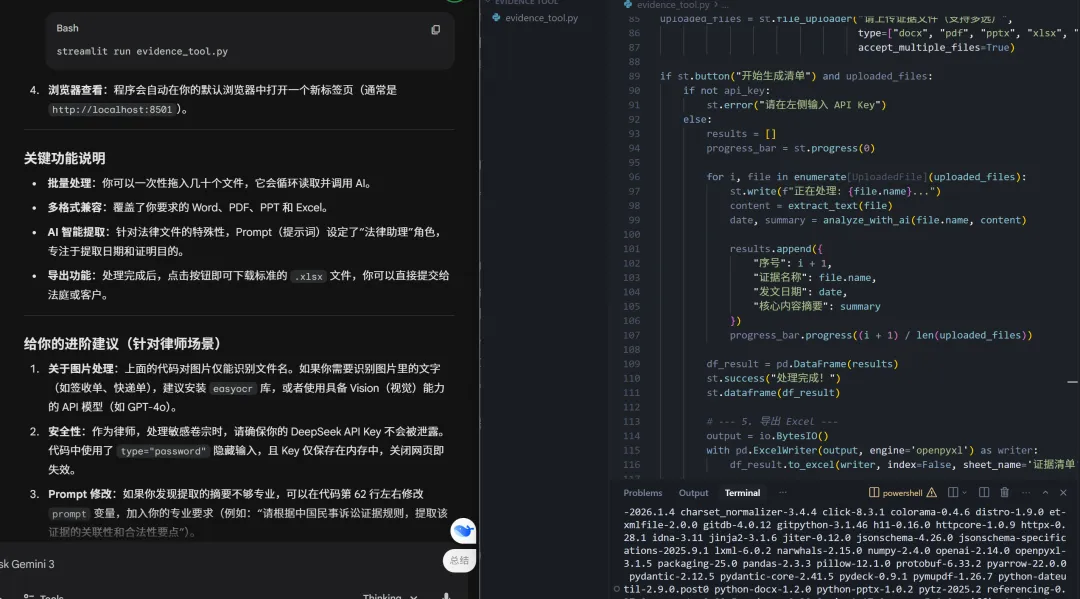1080x599 pixels.
Task: Click accept_multiple_files=True on line 87
Action: pos(936,48)
